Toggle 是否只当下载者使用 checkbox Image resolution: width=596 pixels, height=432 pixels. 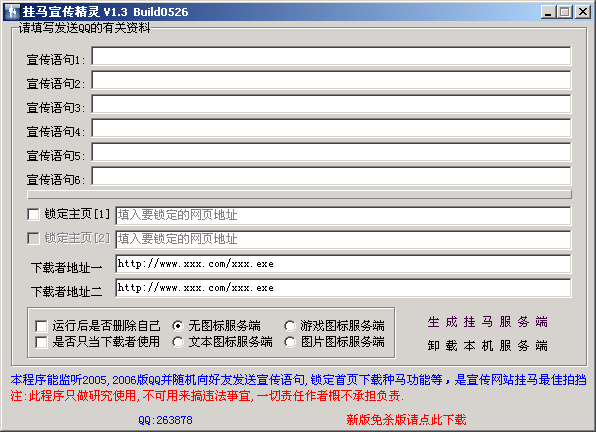(41, 342)
